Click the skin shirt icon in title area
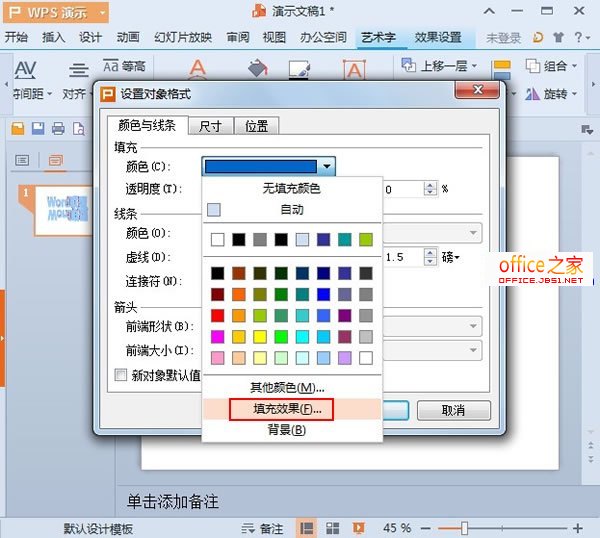600x538 pixels. 558,37
